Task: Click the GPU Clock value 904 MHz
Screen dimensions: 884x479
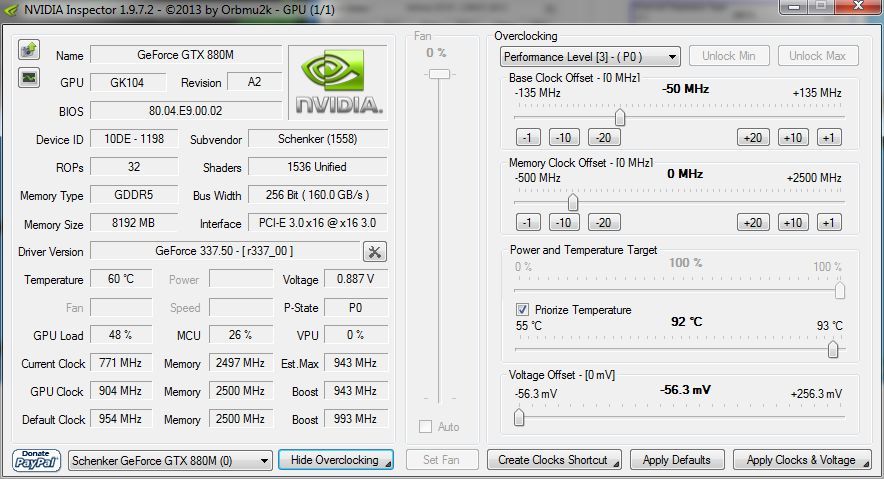Action: point(121,391)
